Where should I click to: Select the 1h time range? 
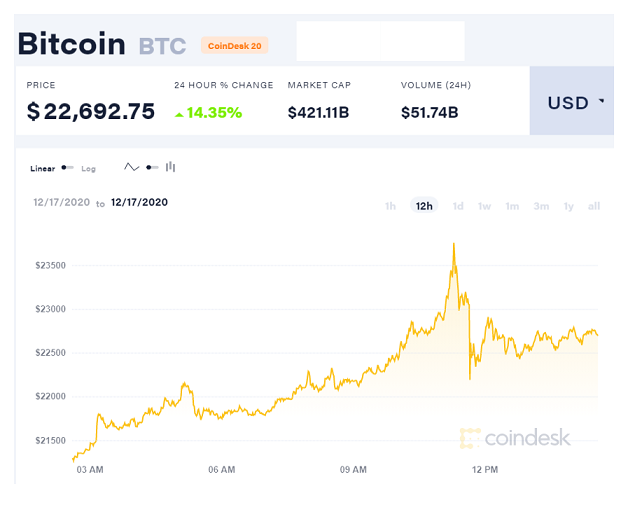[x=390, y=206]
